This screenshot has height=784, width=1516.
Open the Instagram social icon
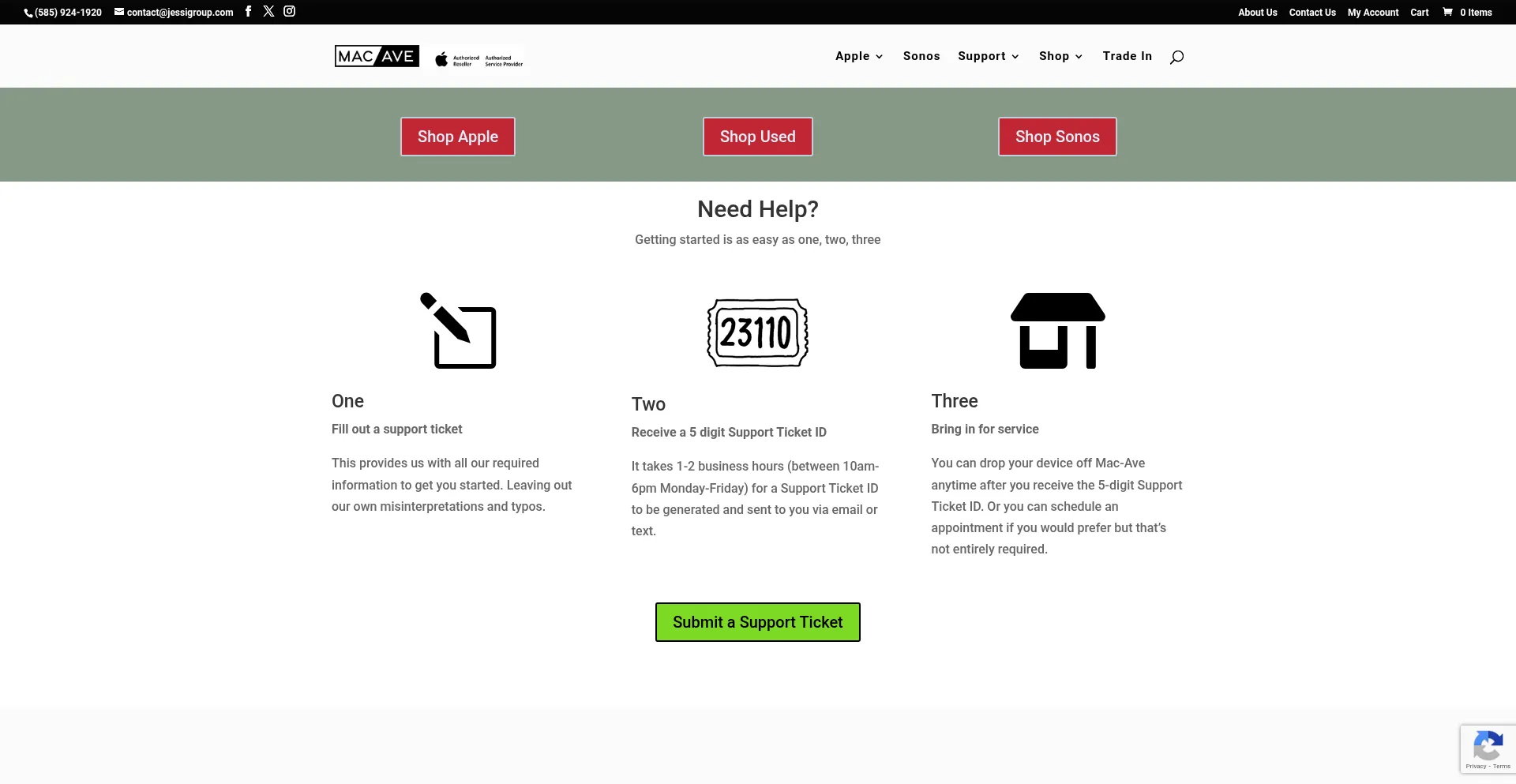point(290,11)
